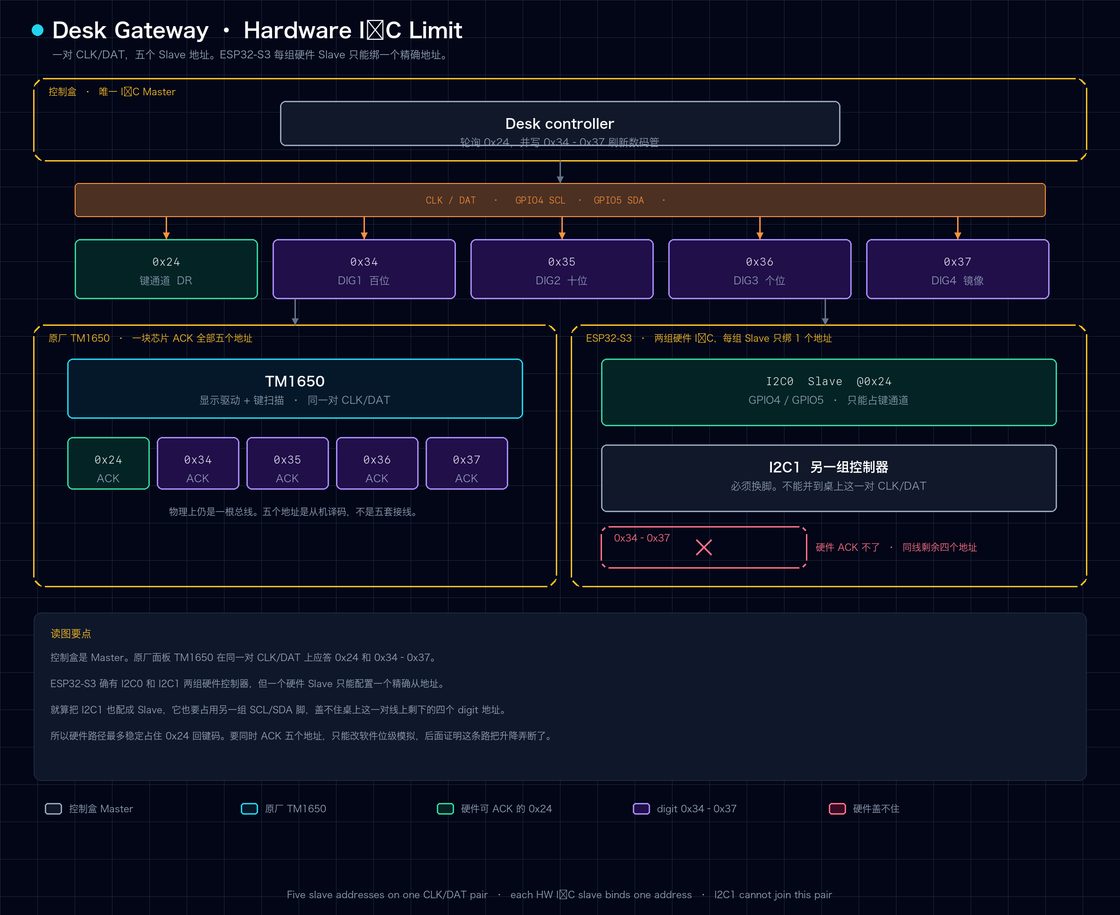Select the 0x24 键通道 DR address box
The image size is (1120, 915).
tap(166, 269)
